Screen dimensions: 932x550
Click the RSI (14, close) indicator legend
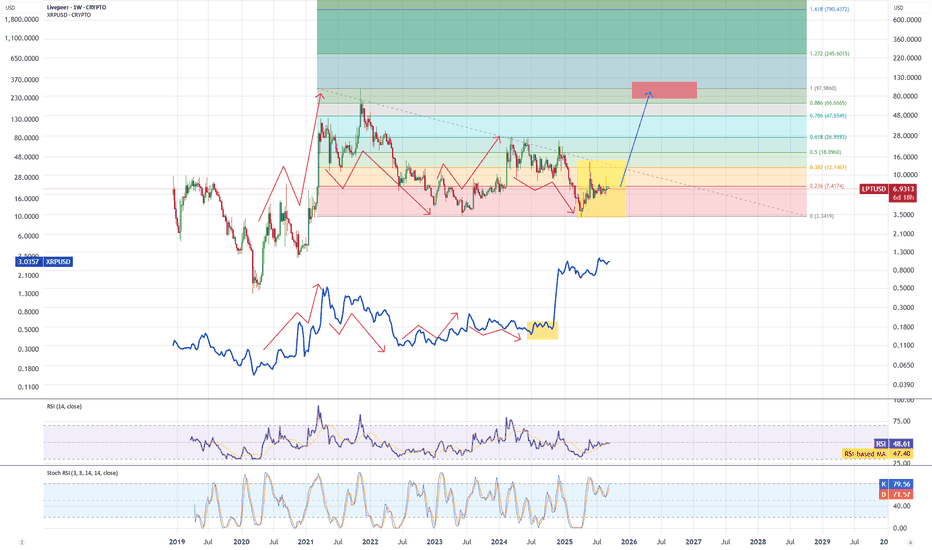64,407
